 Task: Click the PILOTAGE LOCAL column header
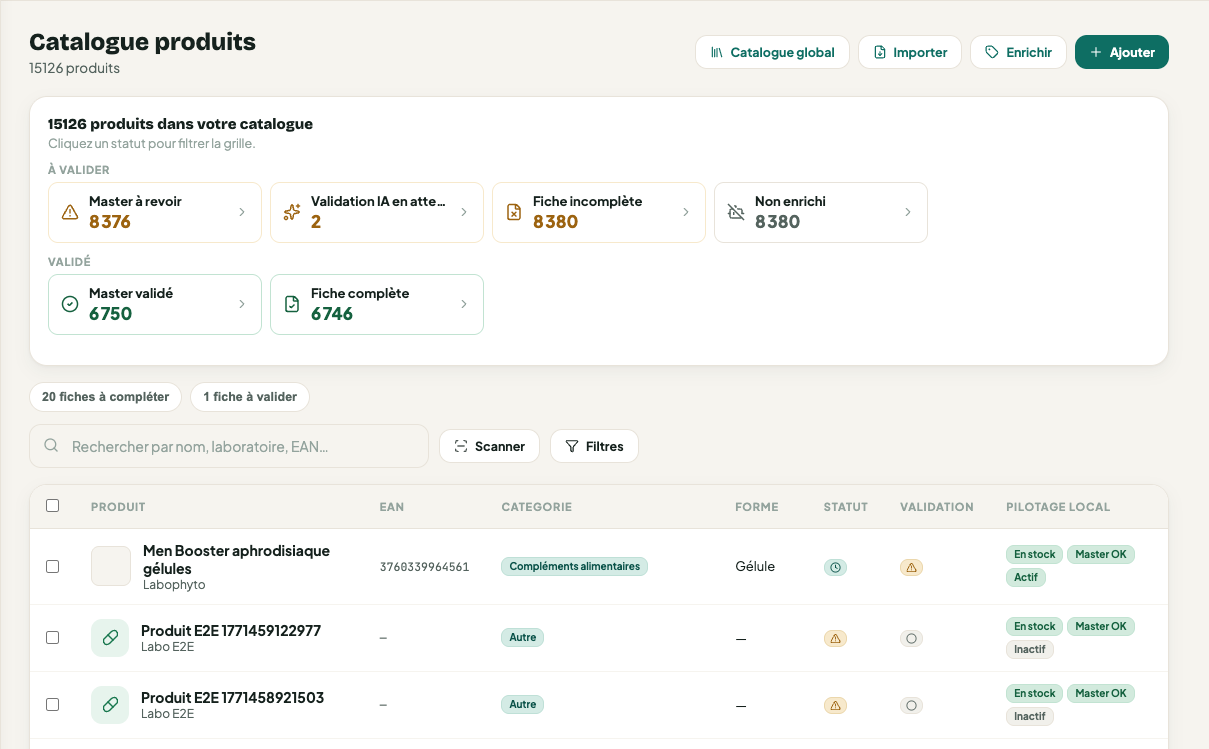[x=1058, y=507]
